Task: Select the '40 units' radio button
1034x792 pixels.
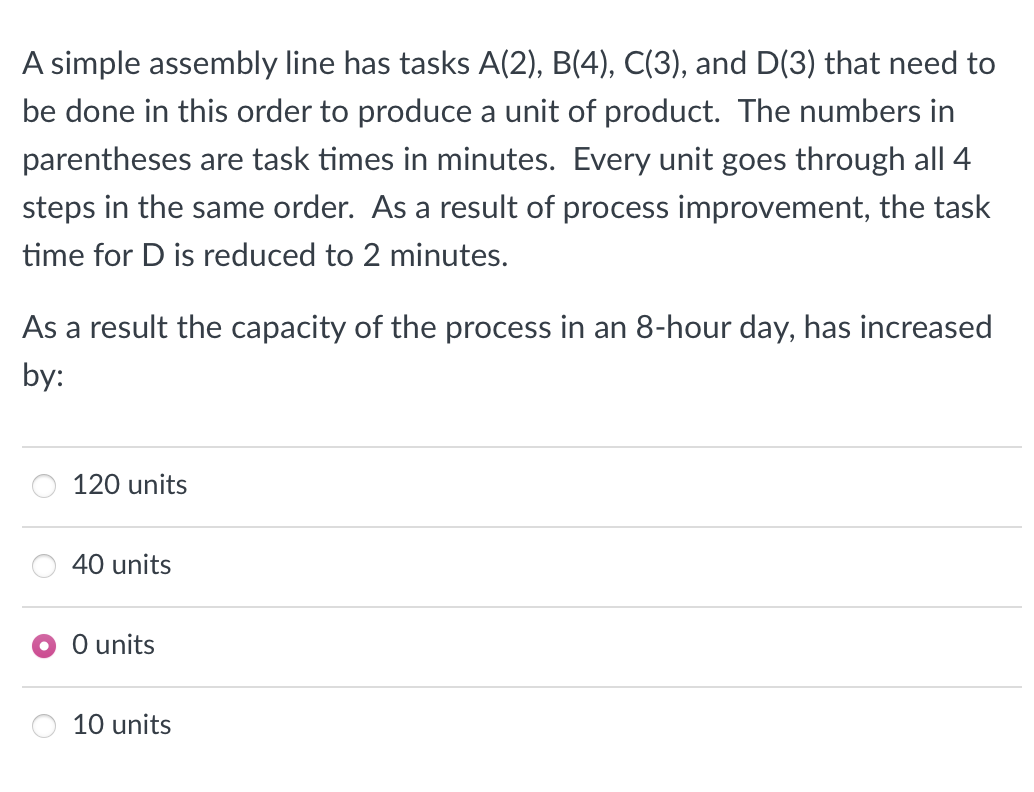Action: pos(43,566)
